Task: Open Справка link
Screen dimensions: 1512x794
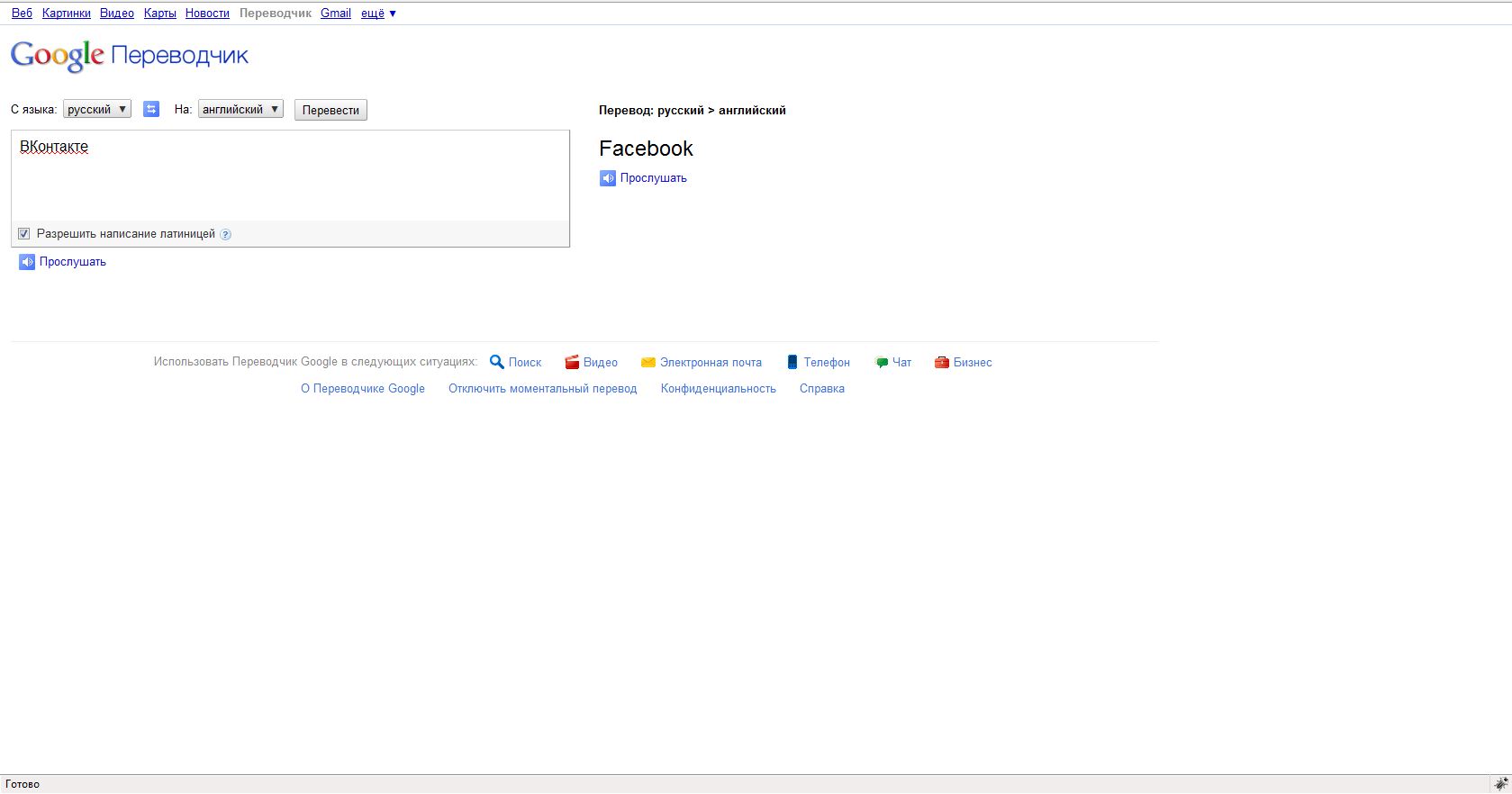Action: [822, 389]
